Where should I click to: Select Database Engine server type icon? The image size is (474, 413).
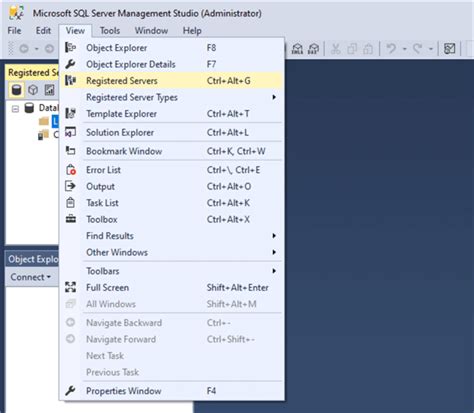(x=16, y=90)
